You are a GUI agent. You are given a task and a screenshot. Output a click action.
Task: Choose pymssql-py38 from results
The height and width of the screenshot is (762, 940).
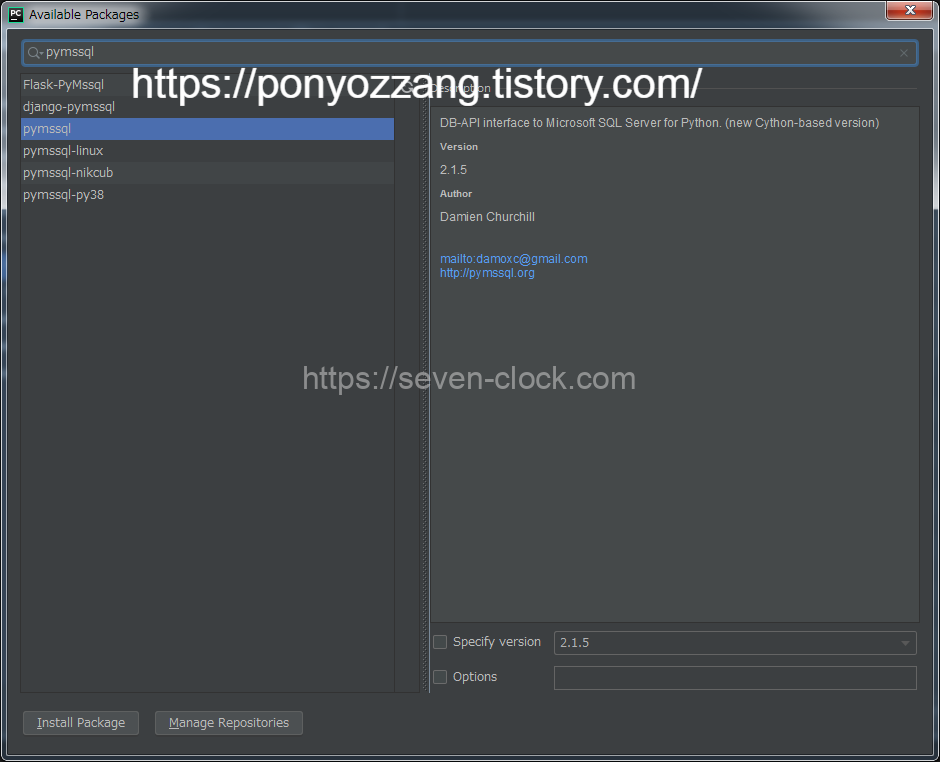tap(63, 195)
